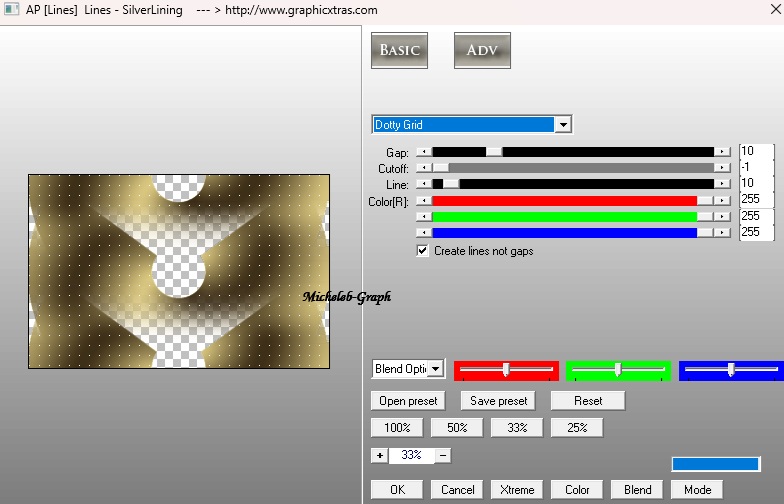Viewport: 784px width, 504px height.
Task: Click the zoom out minus button
Action: (x=443, y=455)
